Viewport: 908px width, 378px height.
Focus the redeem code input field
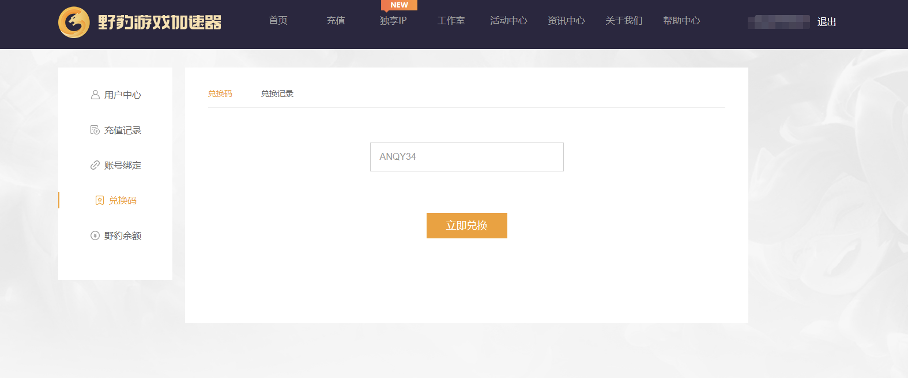coord(467,157)
